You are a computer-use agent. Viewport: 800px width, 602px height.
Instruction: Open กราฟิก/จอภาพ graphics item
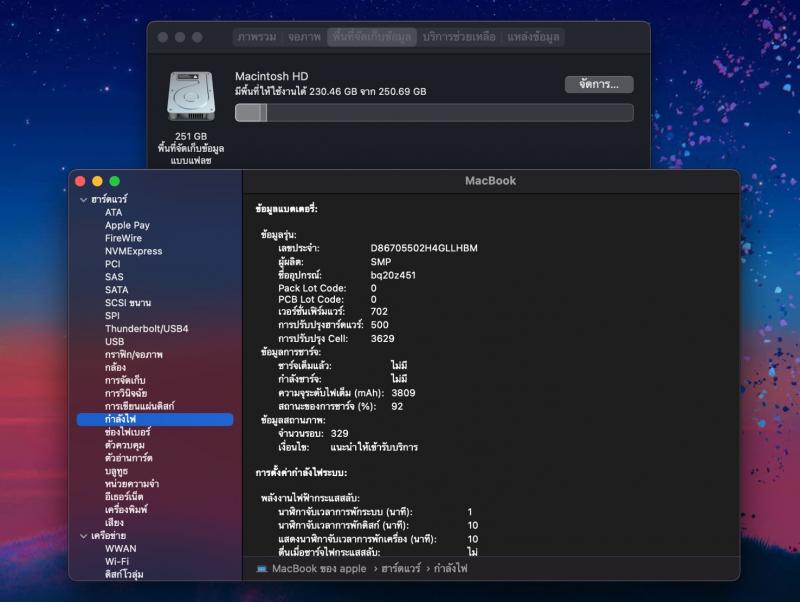click(x=134, y=355)
